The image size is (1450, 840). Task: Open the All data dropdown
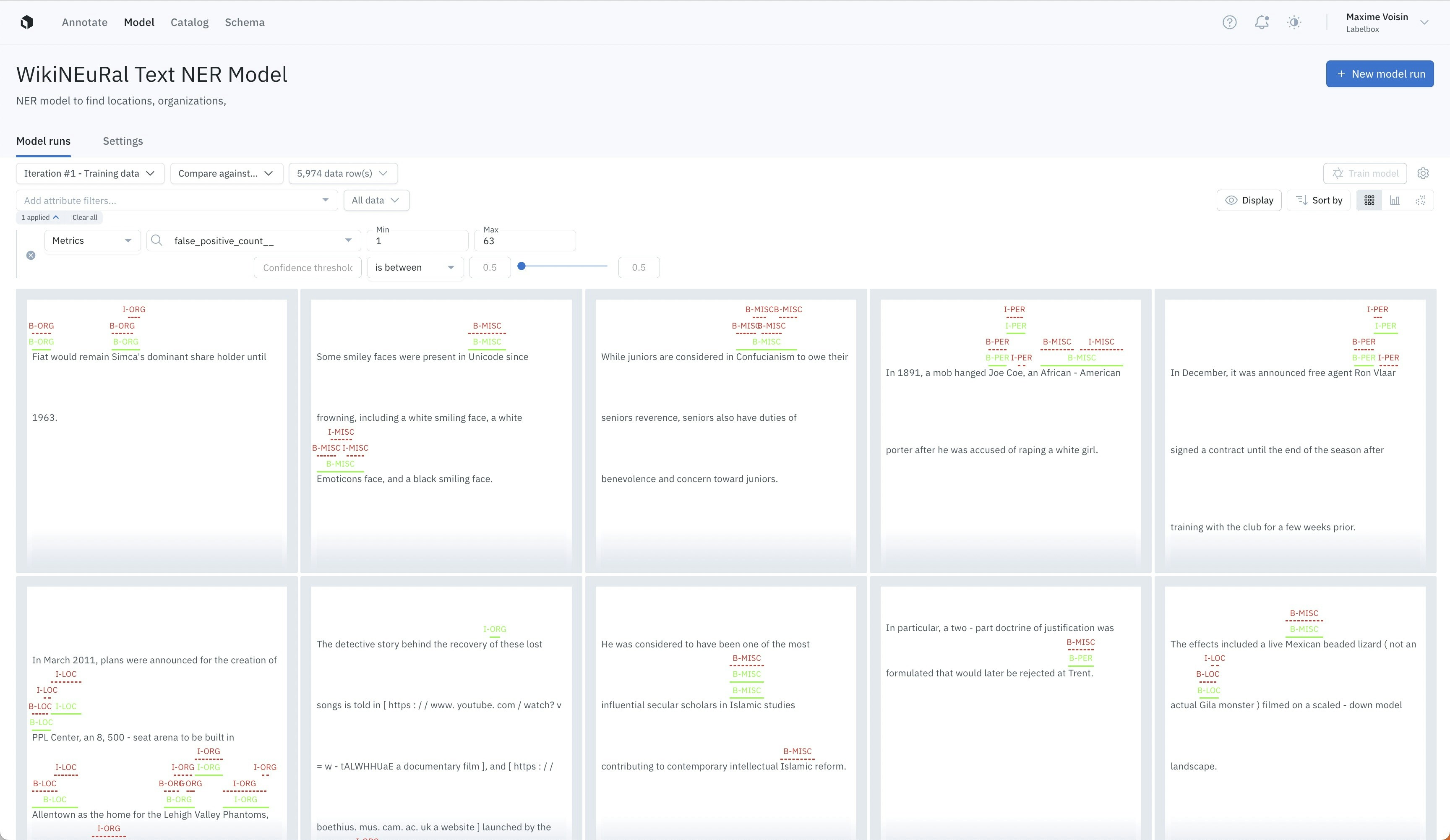tap(376, 200)
